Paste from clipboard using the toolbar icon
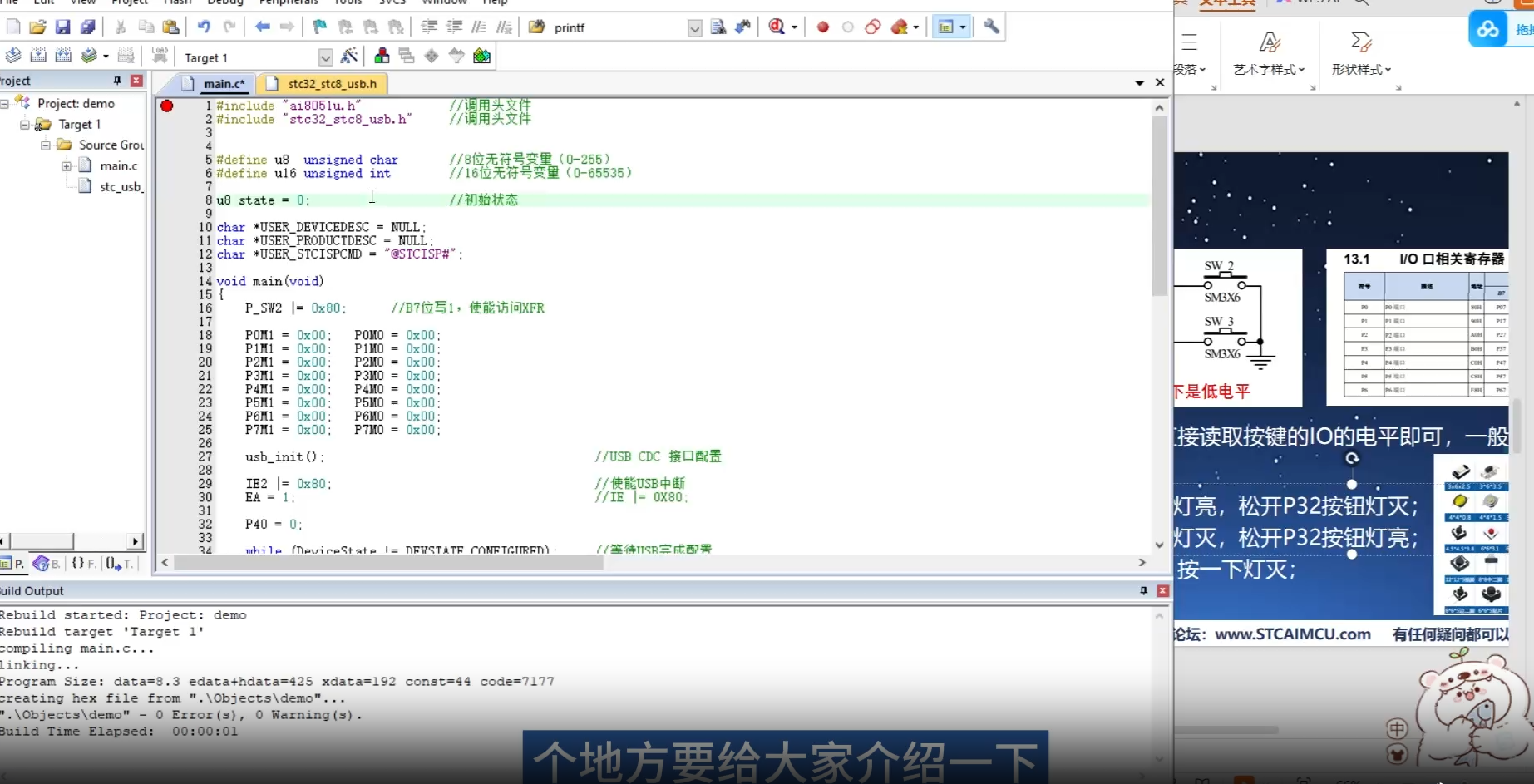Screen dimensions: 1534x784 [171, 27]
